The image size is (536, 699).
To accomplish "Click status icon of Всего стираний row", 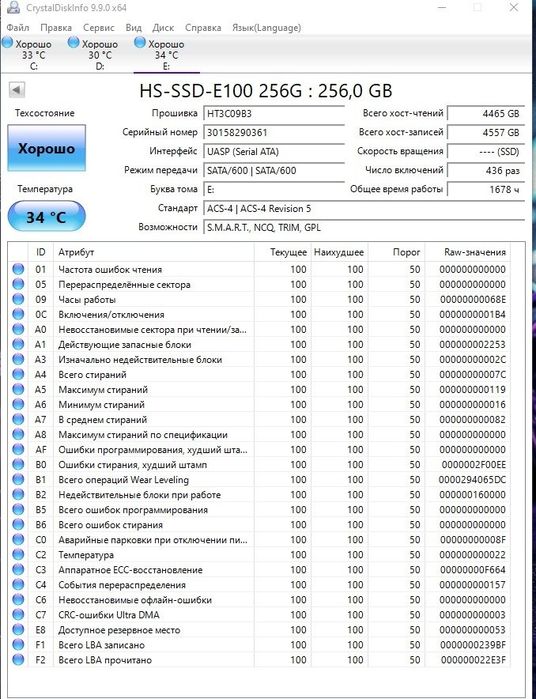I will 18,374.
